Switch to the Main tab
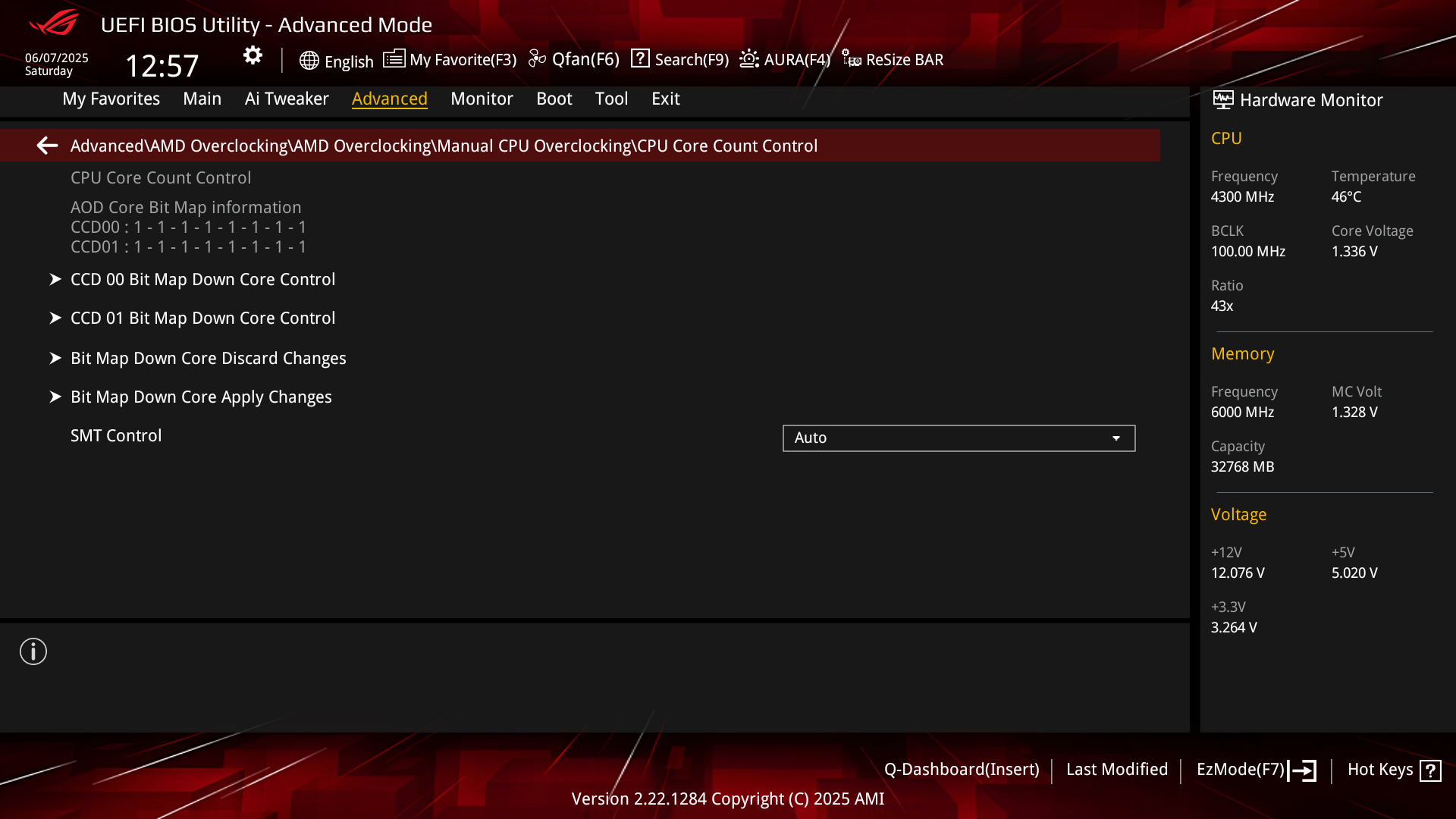 click(x=202, y=99)
